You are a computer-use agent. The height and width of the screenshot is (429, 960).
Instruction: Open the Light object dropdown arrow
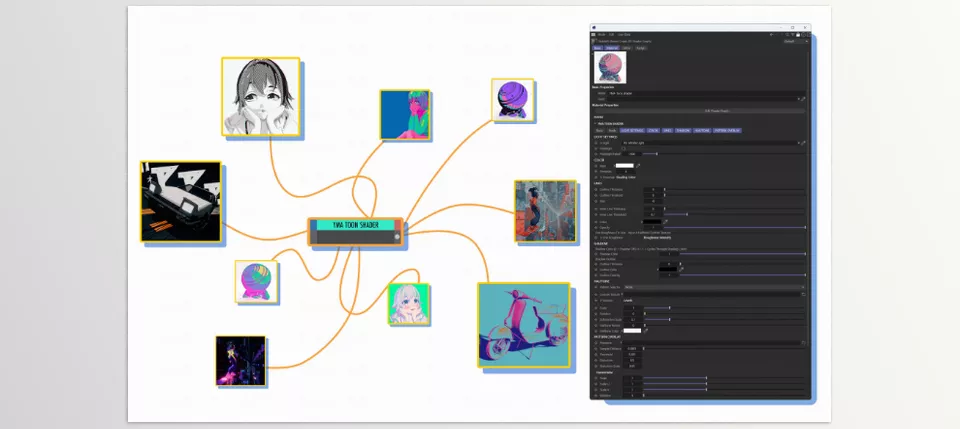(x=798, y=143)
